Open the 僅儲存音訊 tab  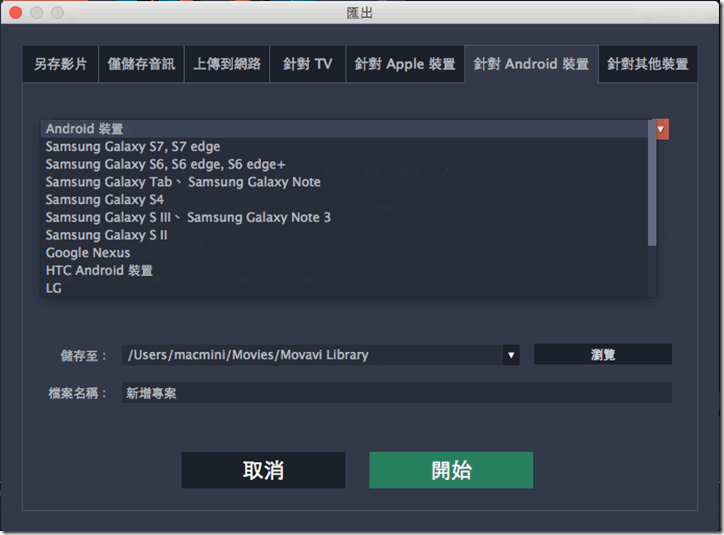point(141,64)
